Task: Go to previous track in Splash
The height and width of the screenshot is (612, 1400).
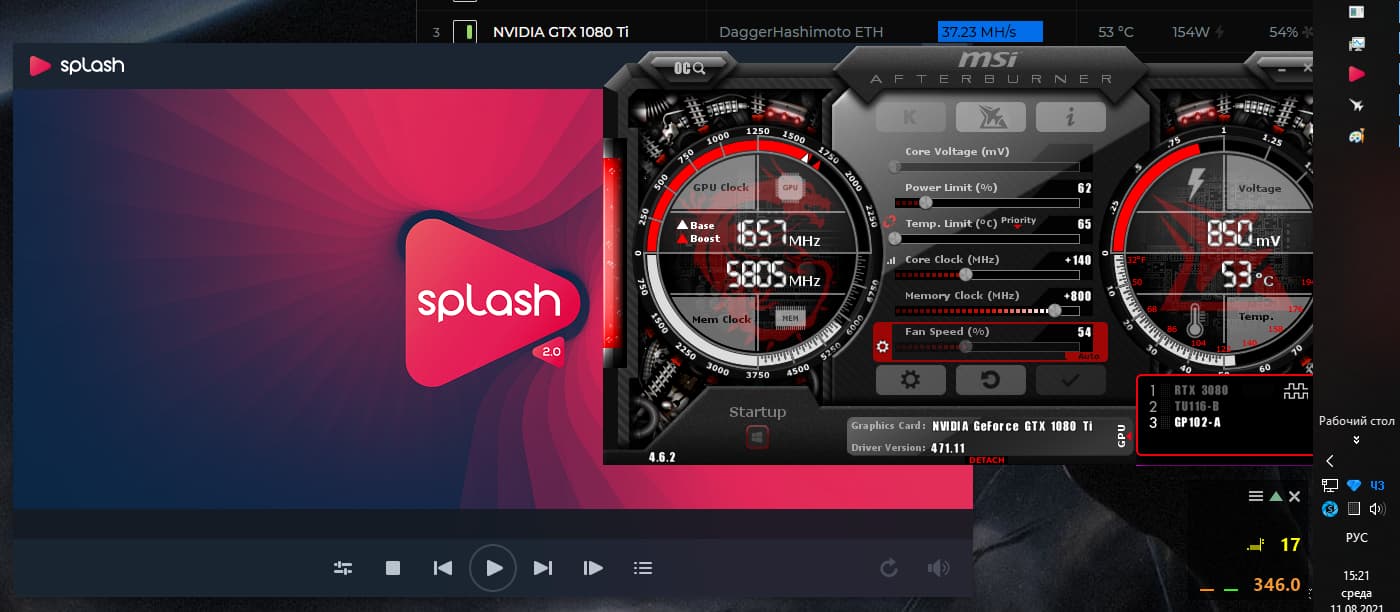Action: click(443, 568)
